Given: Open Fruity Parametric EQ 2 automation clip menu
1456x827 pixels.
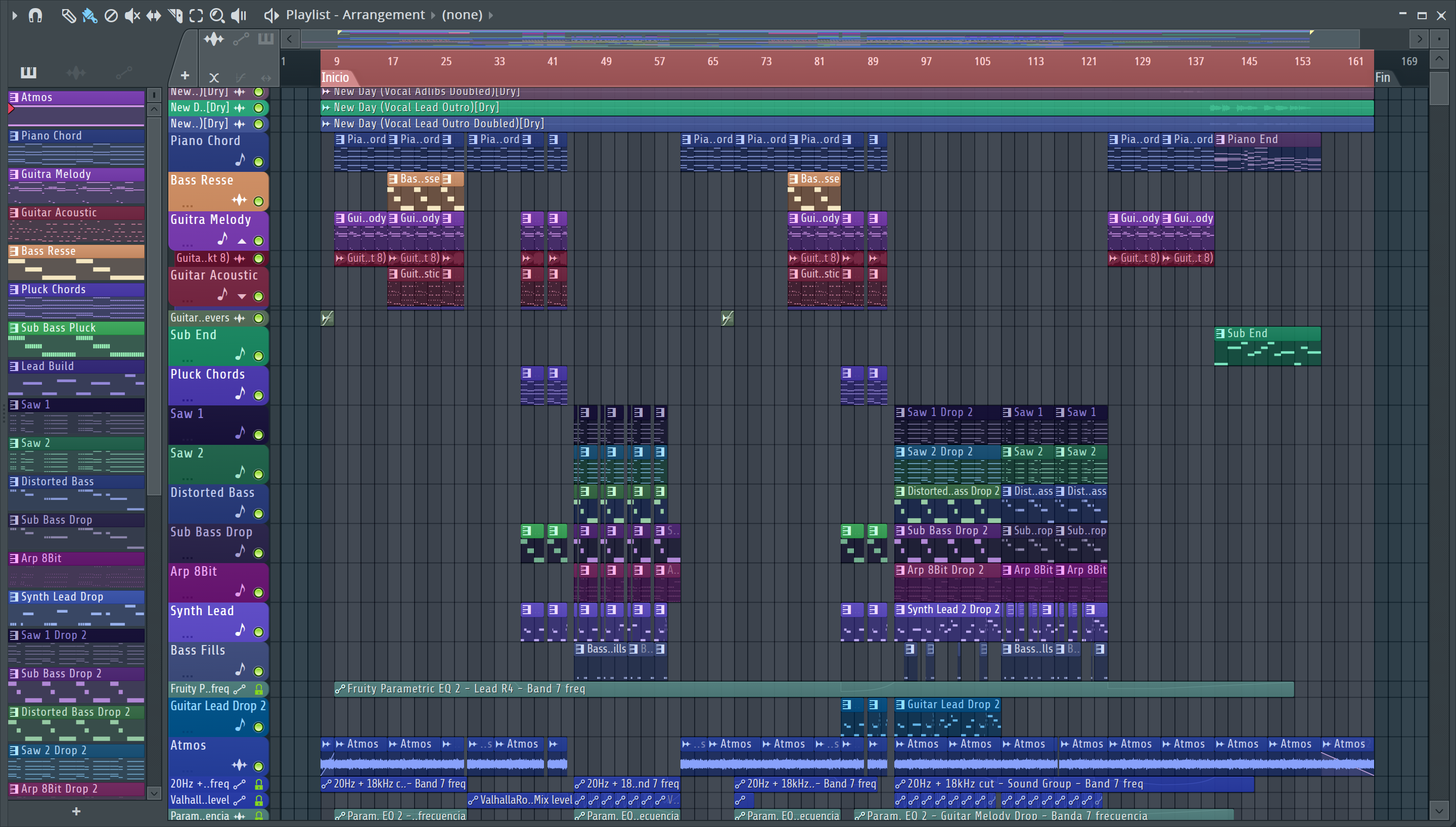Looking at the screenshot, I should point(340,689).
